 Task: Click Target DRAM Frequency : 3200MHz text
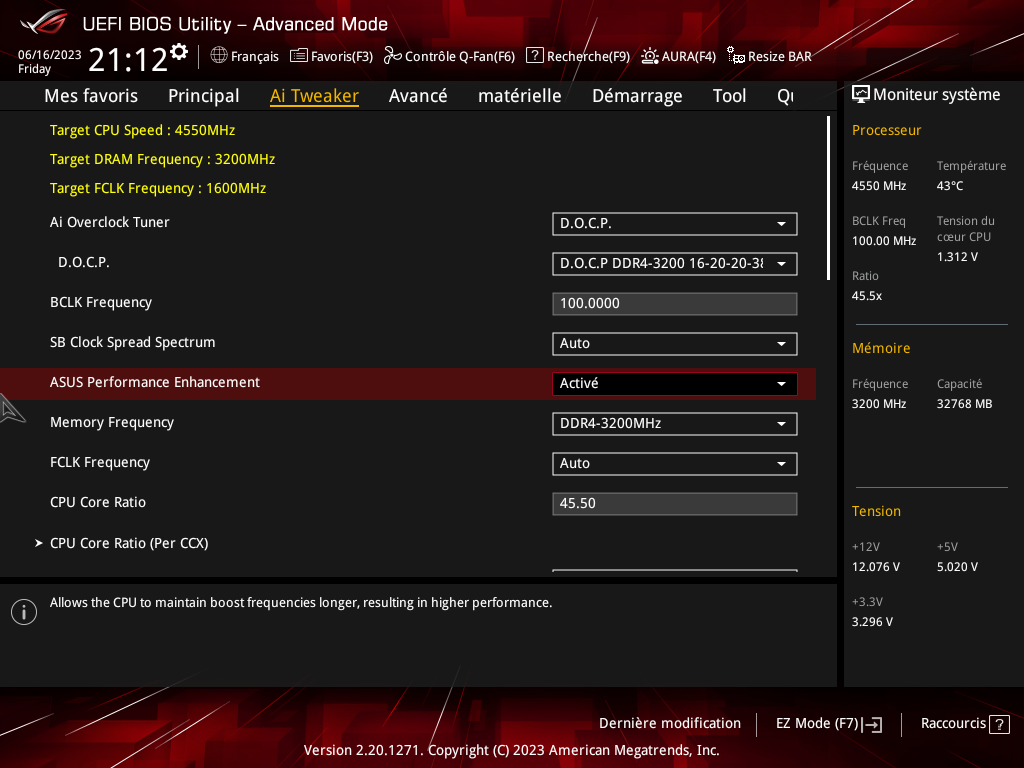coord(163,159)
